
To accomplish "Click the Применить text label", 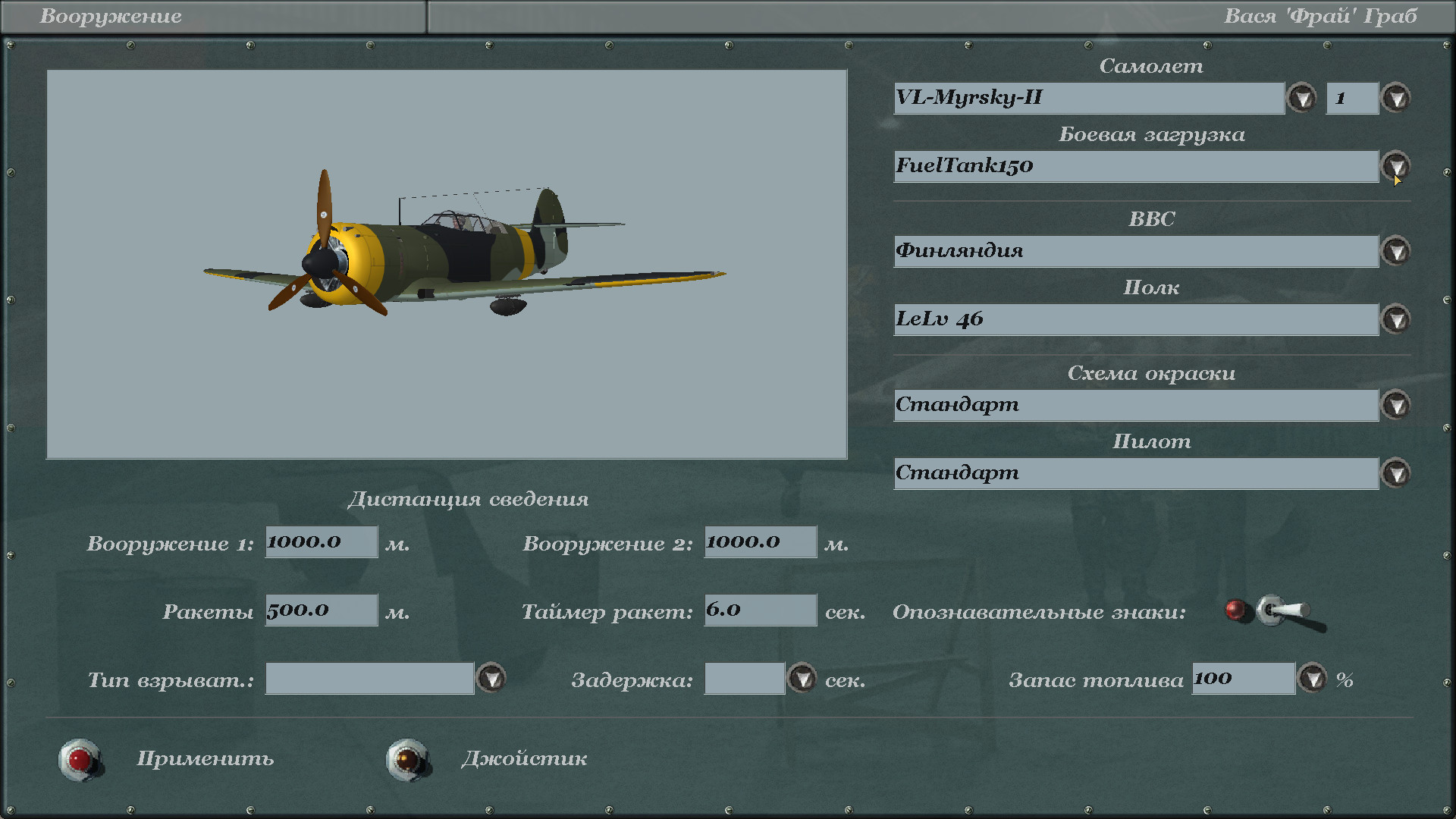I will tap(205, 758).
